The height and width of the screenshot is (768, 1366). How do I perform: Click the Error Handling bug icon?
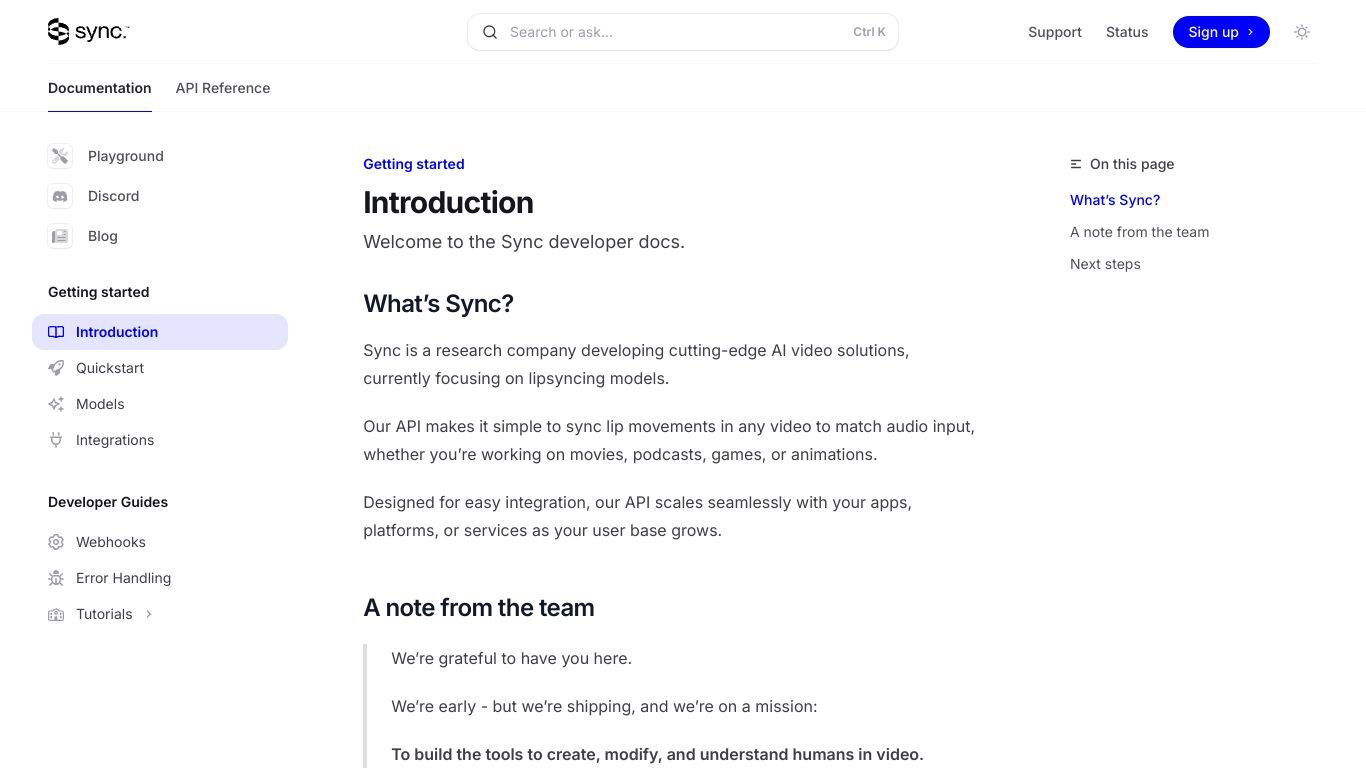[x=56, y=578]
